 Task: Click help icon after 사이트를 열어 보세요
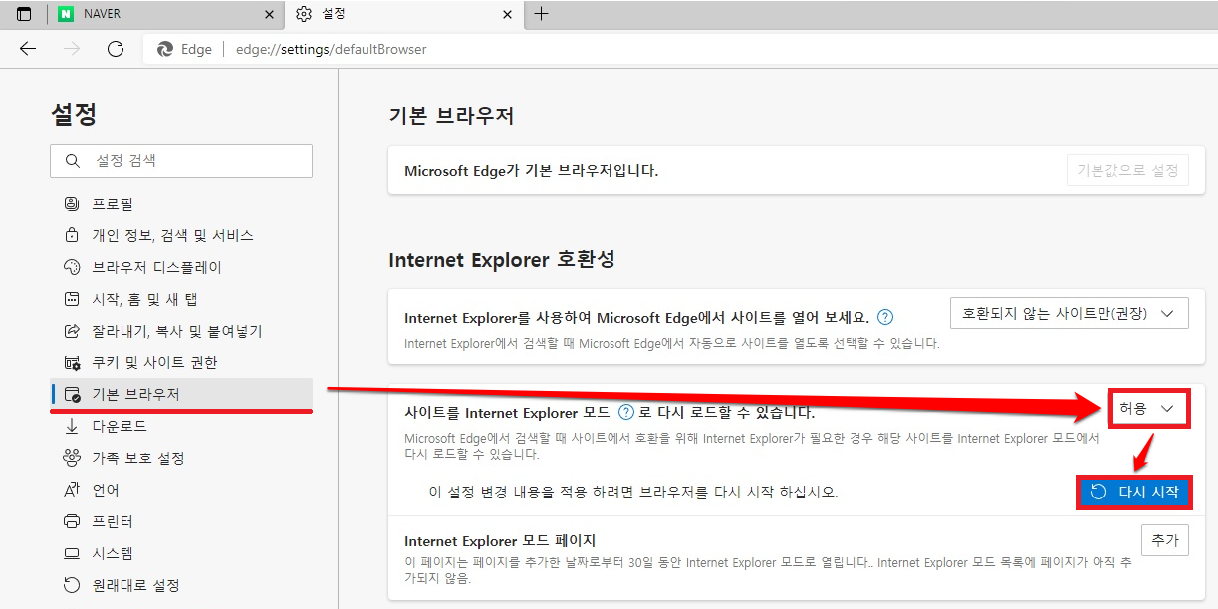pos(884,317)
